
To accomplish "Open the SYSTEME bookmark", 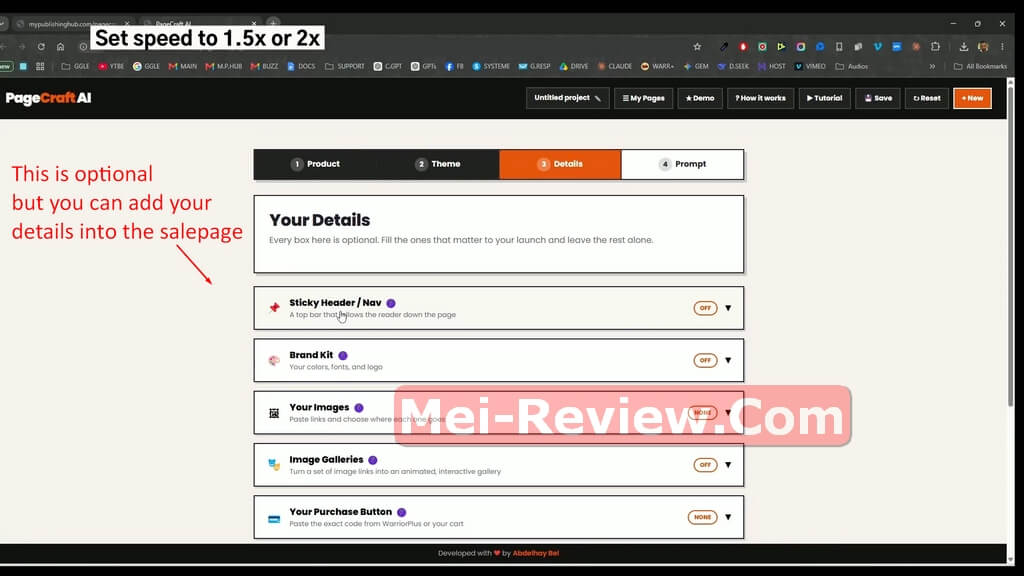I will 491,66.
